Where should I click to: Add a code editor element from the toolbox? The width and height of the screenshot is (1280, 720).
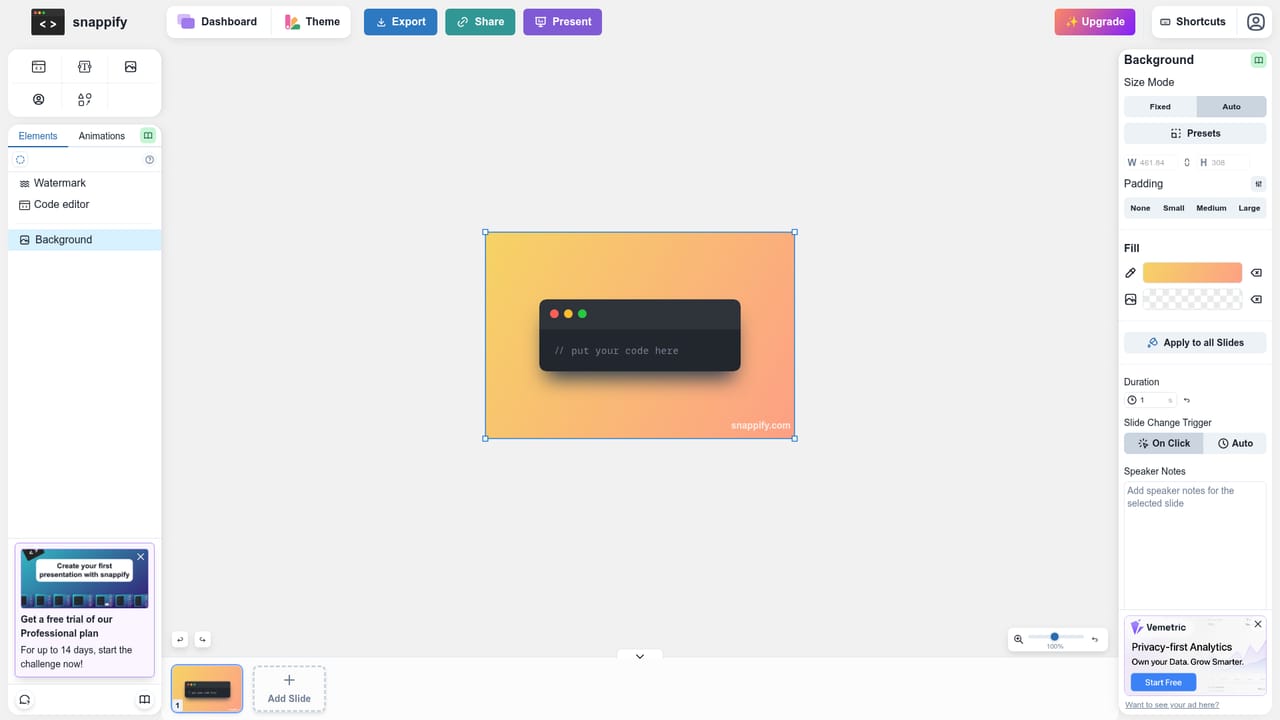click(x=38, y=67)
